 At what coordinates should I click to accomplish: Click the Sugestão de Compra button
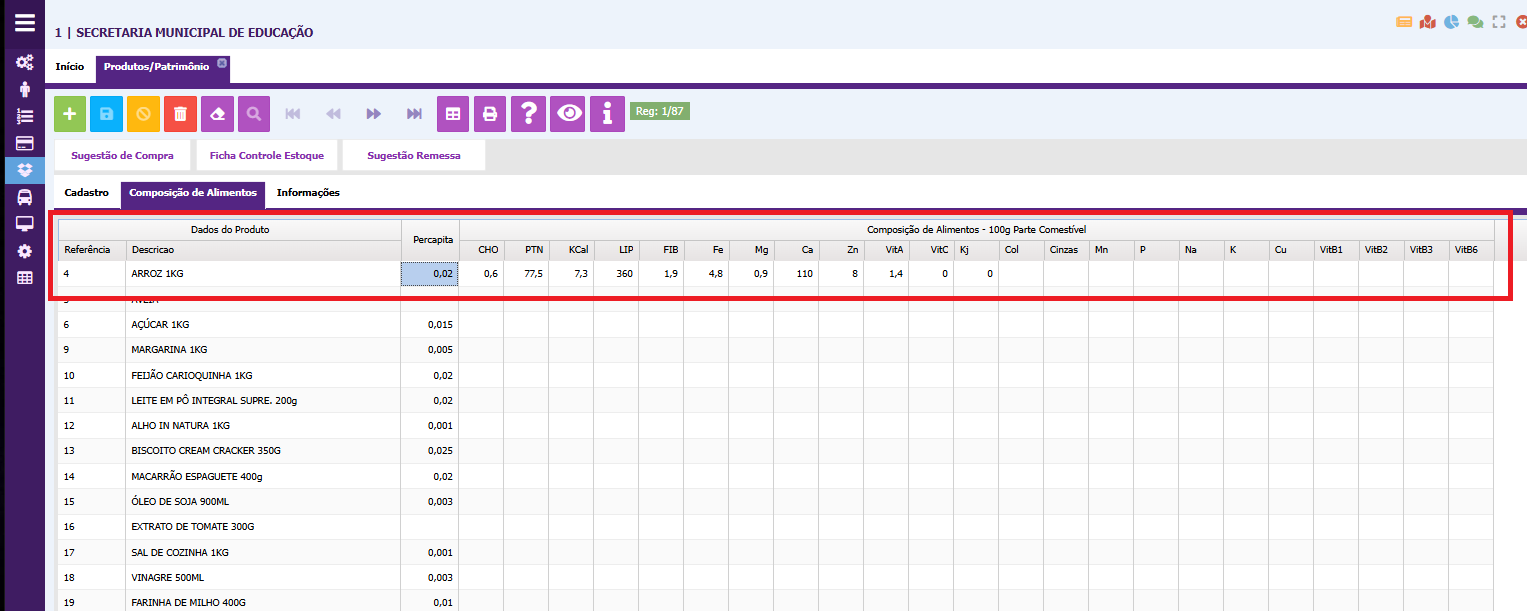[x=122, y=156]
